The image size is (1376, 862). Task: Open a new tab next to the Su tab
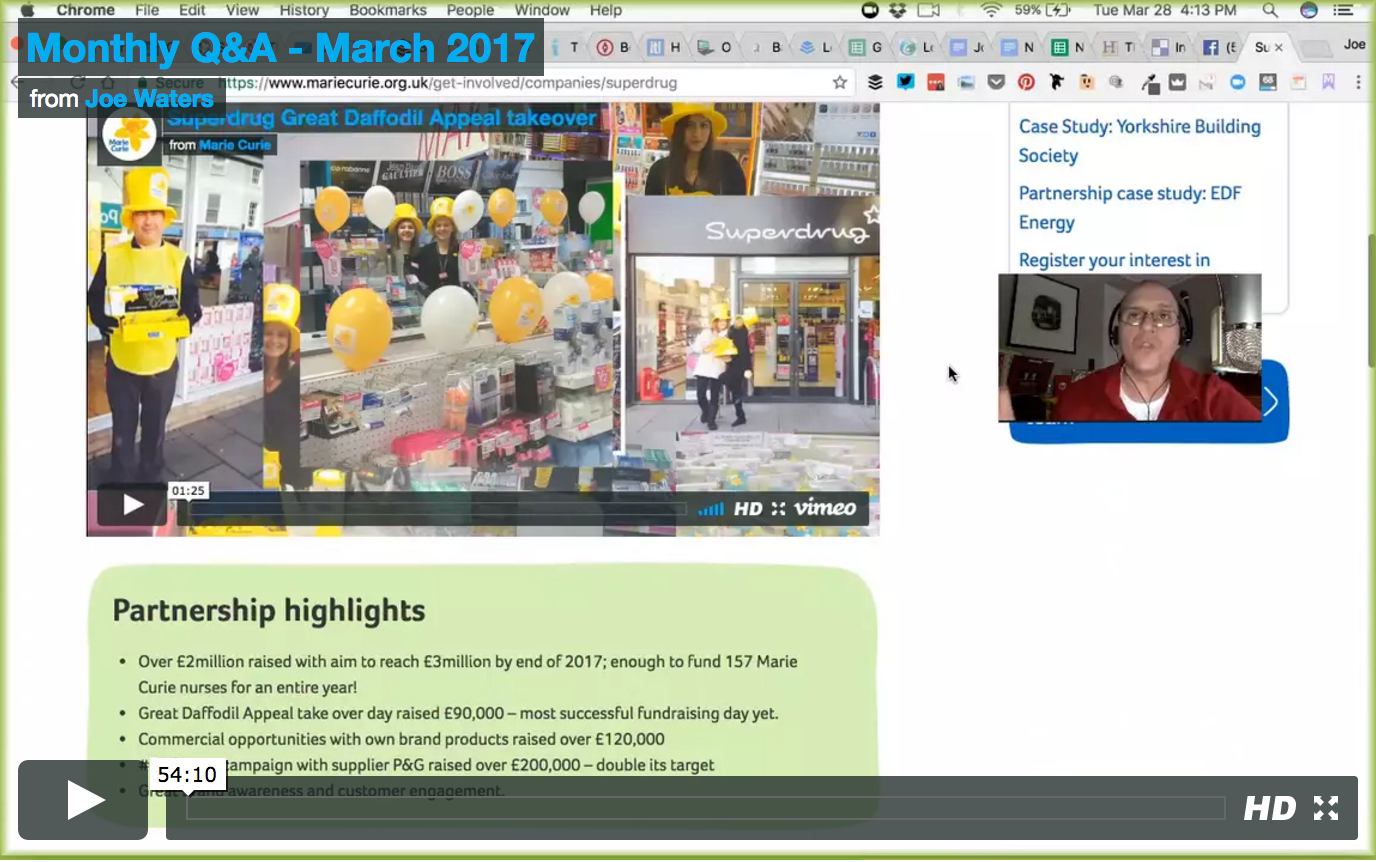(x=1316, y=48)
